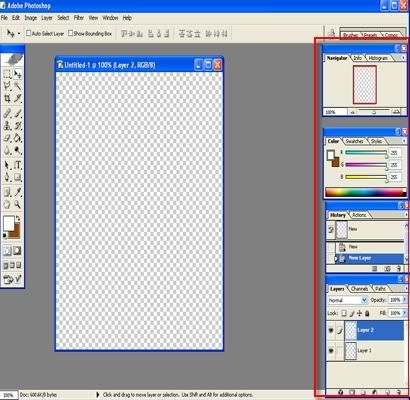This screenshot has width=410, height=400.
Task: Click the brown background color swatch in toolbox
Action: pyautogui.click(x=16, y=232)
